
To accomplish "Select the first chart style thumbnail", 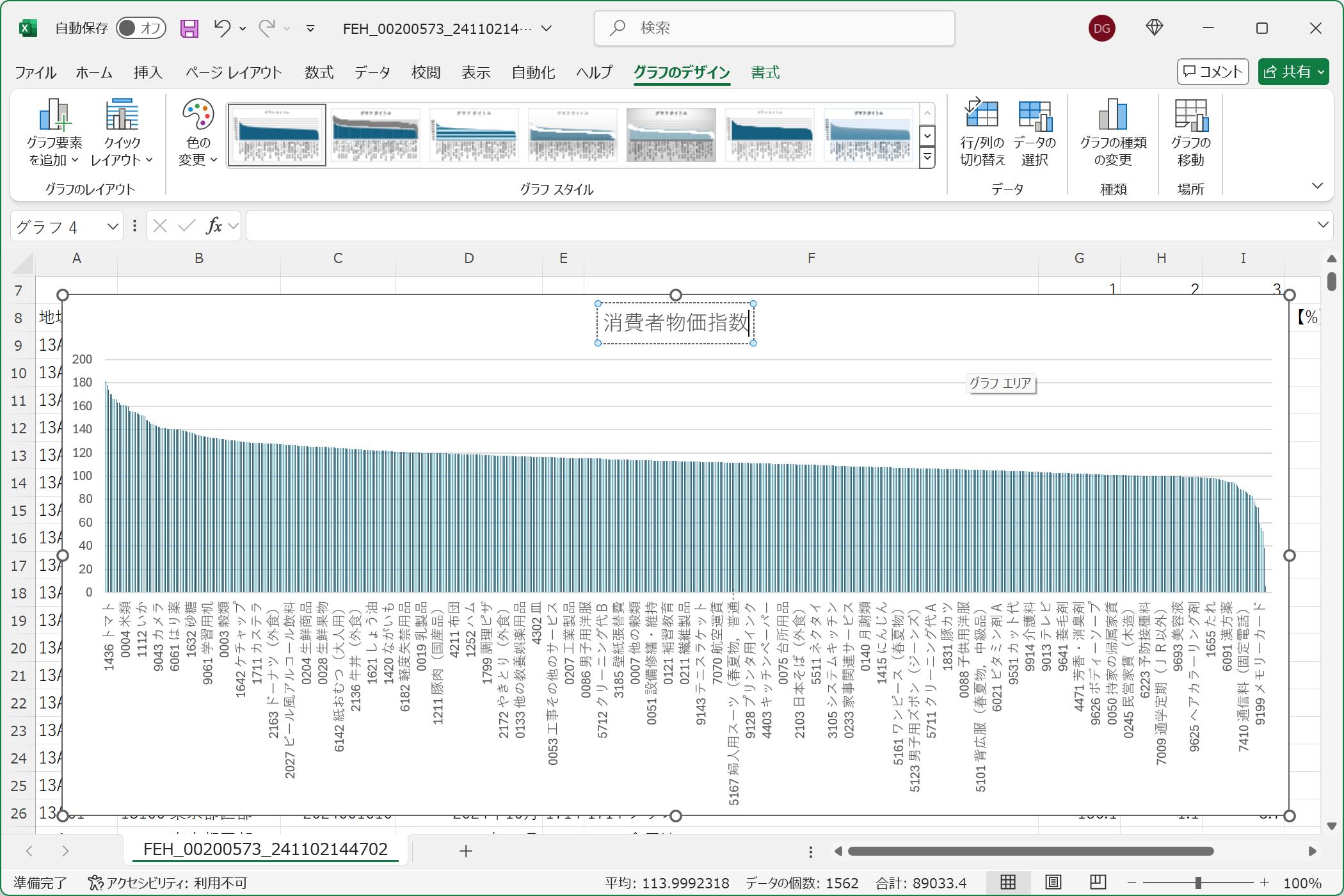I will [277, 135].
